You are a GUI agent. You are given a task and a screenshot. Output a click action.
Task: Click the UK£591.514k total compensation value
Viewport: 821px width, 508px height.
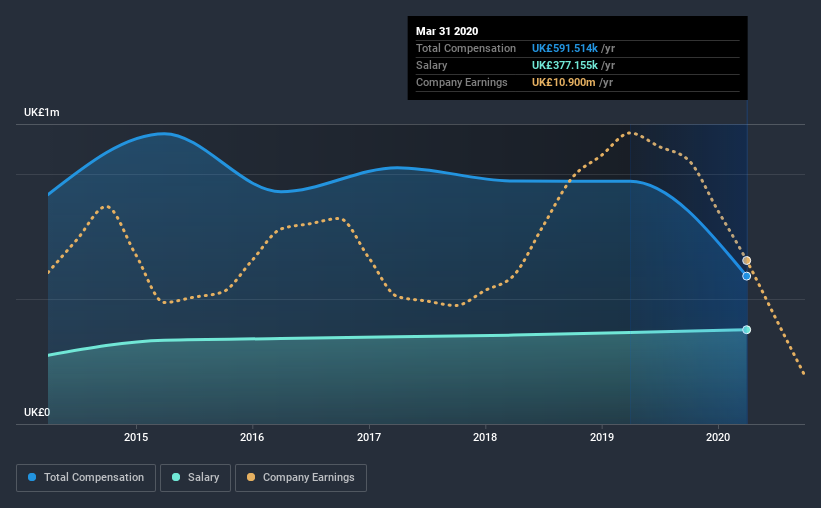pyautogui.click(x=564, y=48)
